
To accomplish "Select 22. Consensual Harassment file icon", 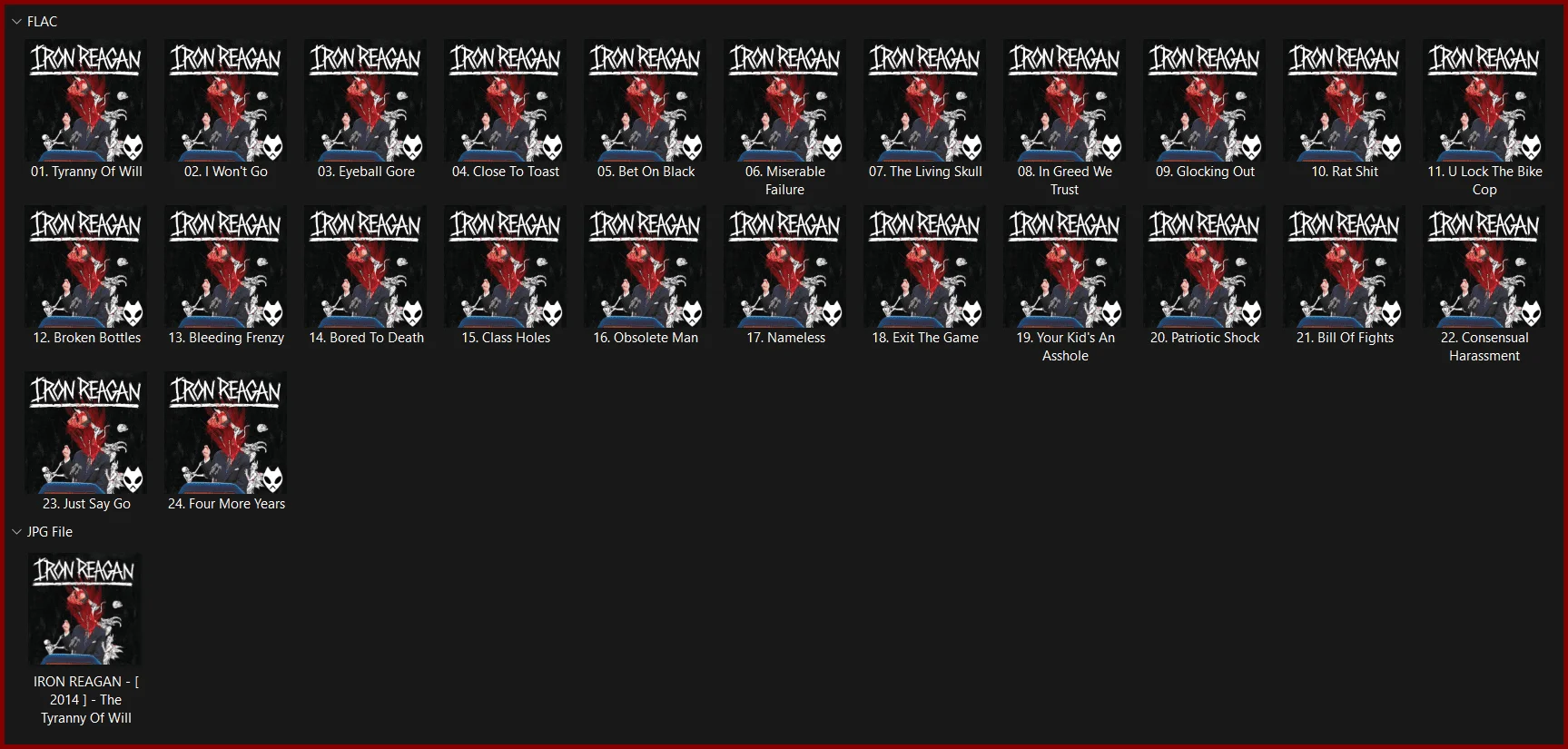I will click(1484, 267).
